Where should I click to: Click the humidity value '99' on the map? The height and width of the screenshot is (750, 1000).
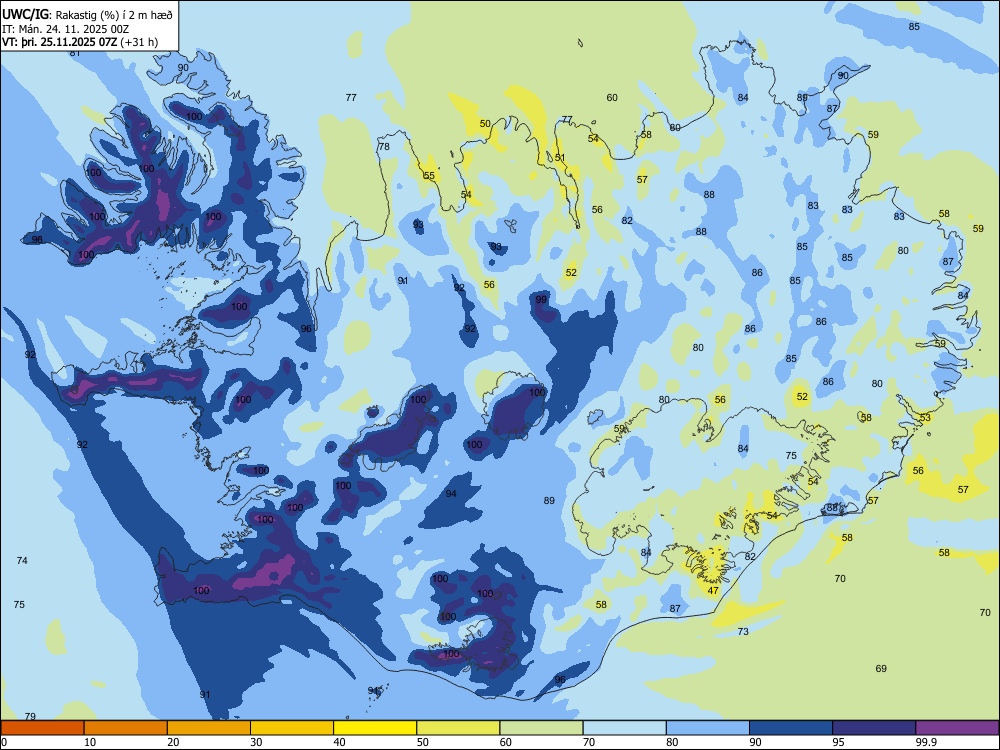[541, 299]
